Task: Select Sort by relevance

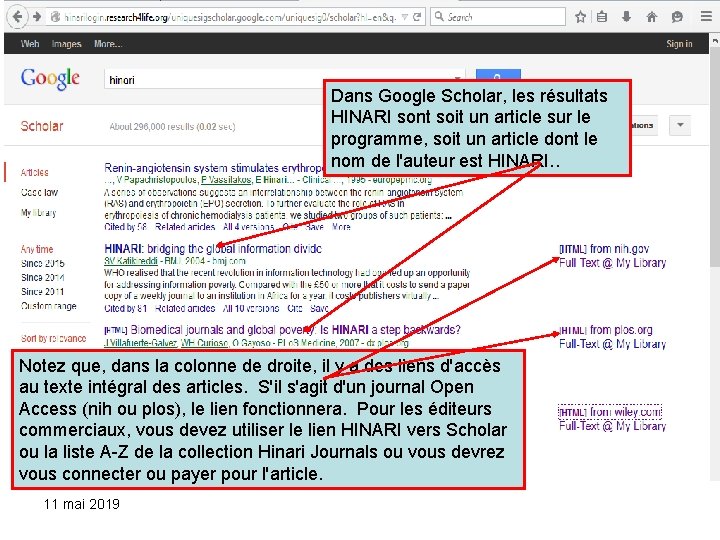Action: click(54, 338)
